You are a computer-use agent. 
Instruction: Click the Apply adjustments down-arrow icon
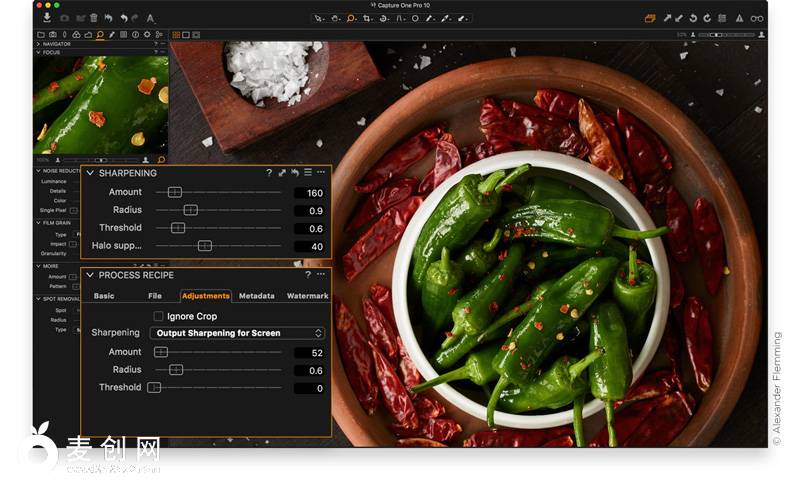click(679, 19)
